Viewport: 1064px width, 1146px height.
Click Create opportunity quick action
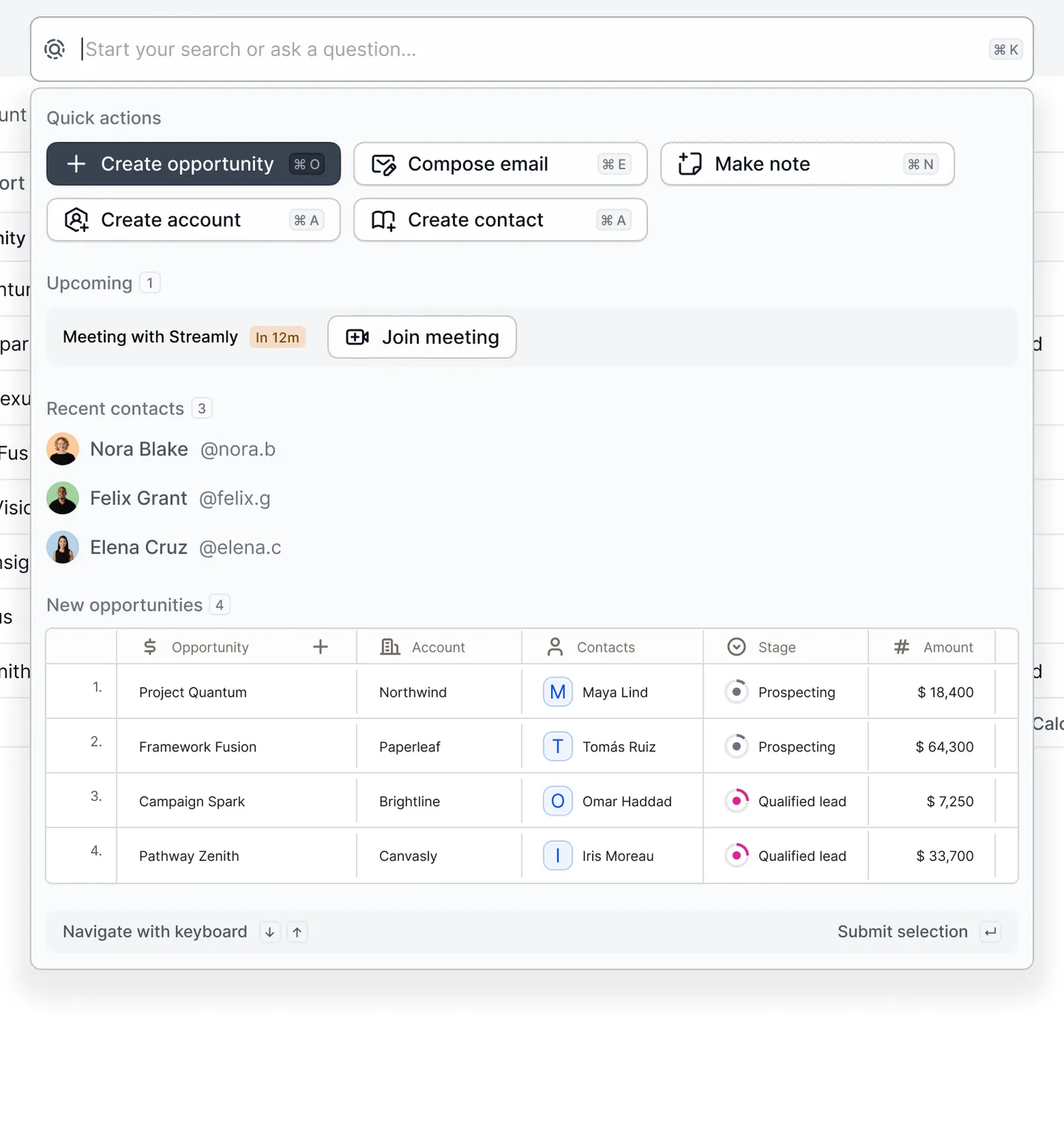(x=194, y=164)
